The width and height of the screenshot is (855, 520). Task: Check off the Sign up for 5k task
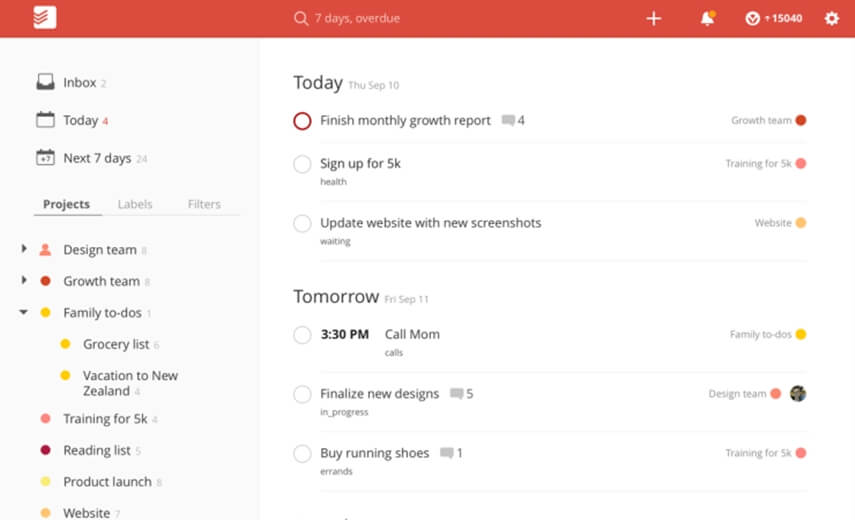(x=302, y=164)
